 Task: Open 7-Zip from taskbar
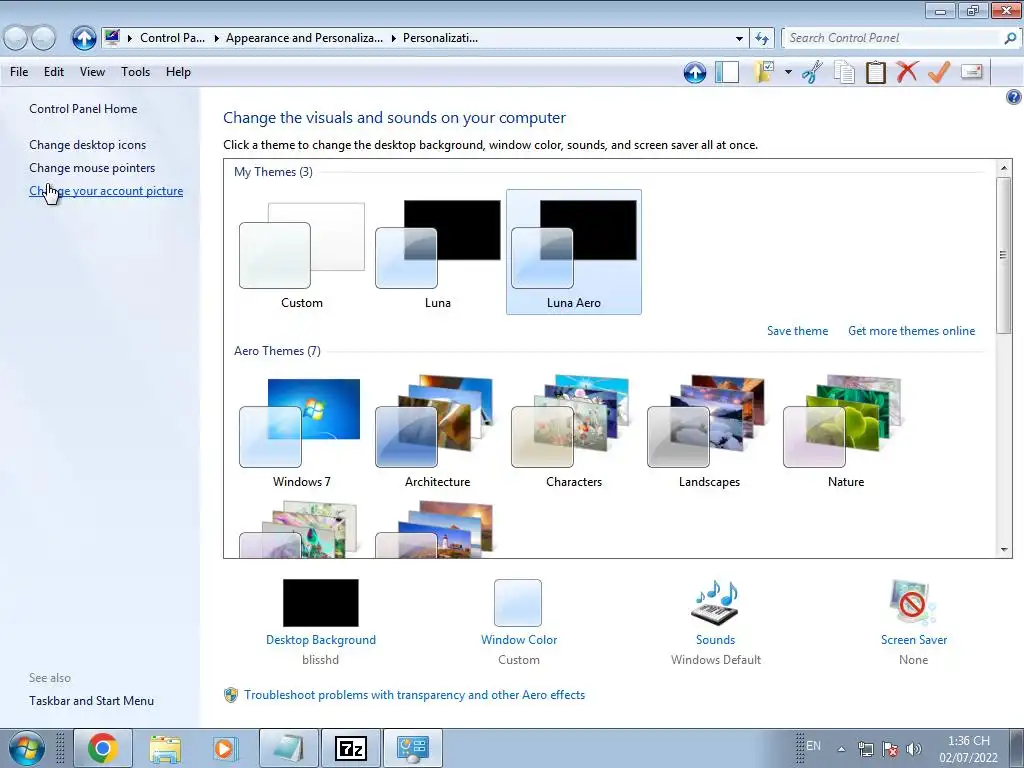(x=351, y=748)
